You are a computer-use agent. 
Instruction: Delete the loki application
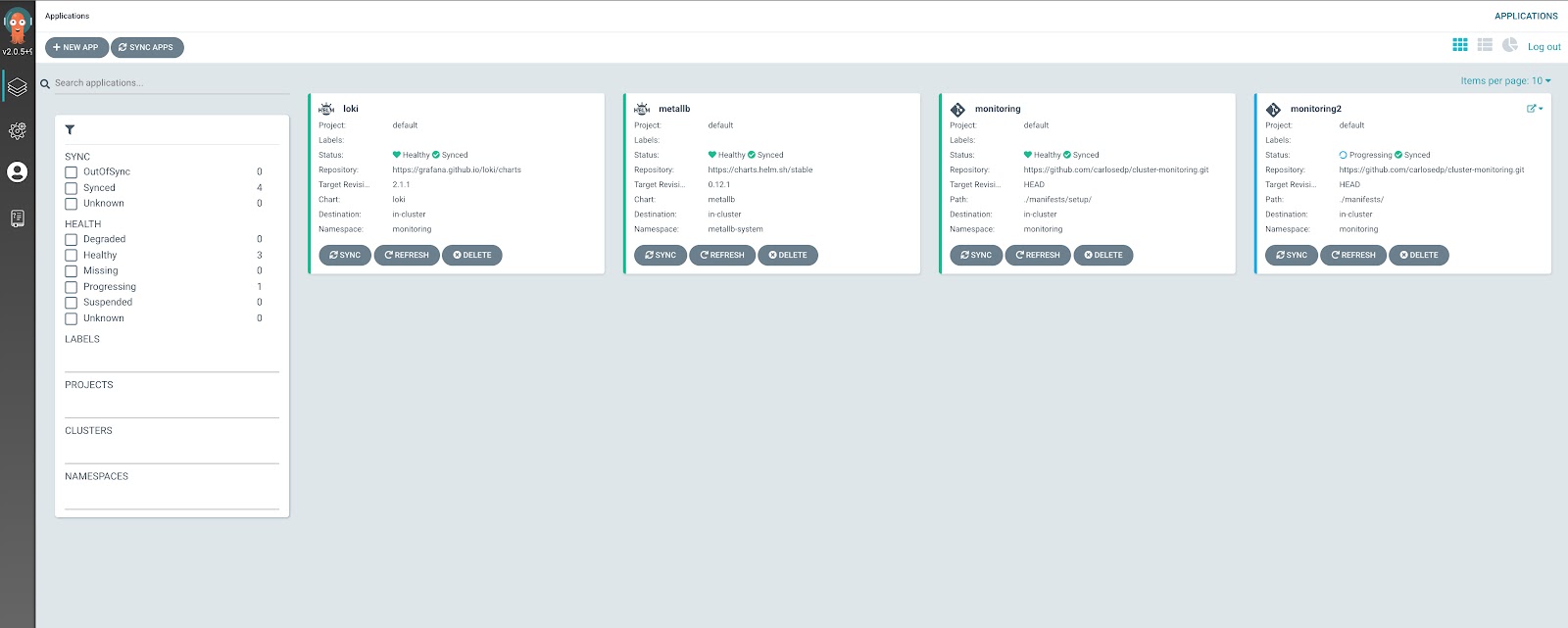[472, 255]
